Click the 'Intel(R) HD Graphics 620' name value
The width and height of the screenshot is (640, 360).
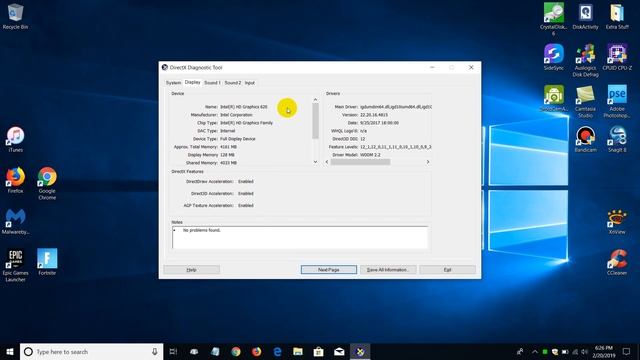[244, 107]
